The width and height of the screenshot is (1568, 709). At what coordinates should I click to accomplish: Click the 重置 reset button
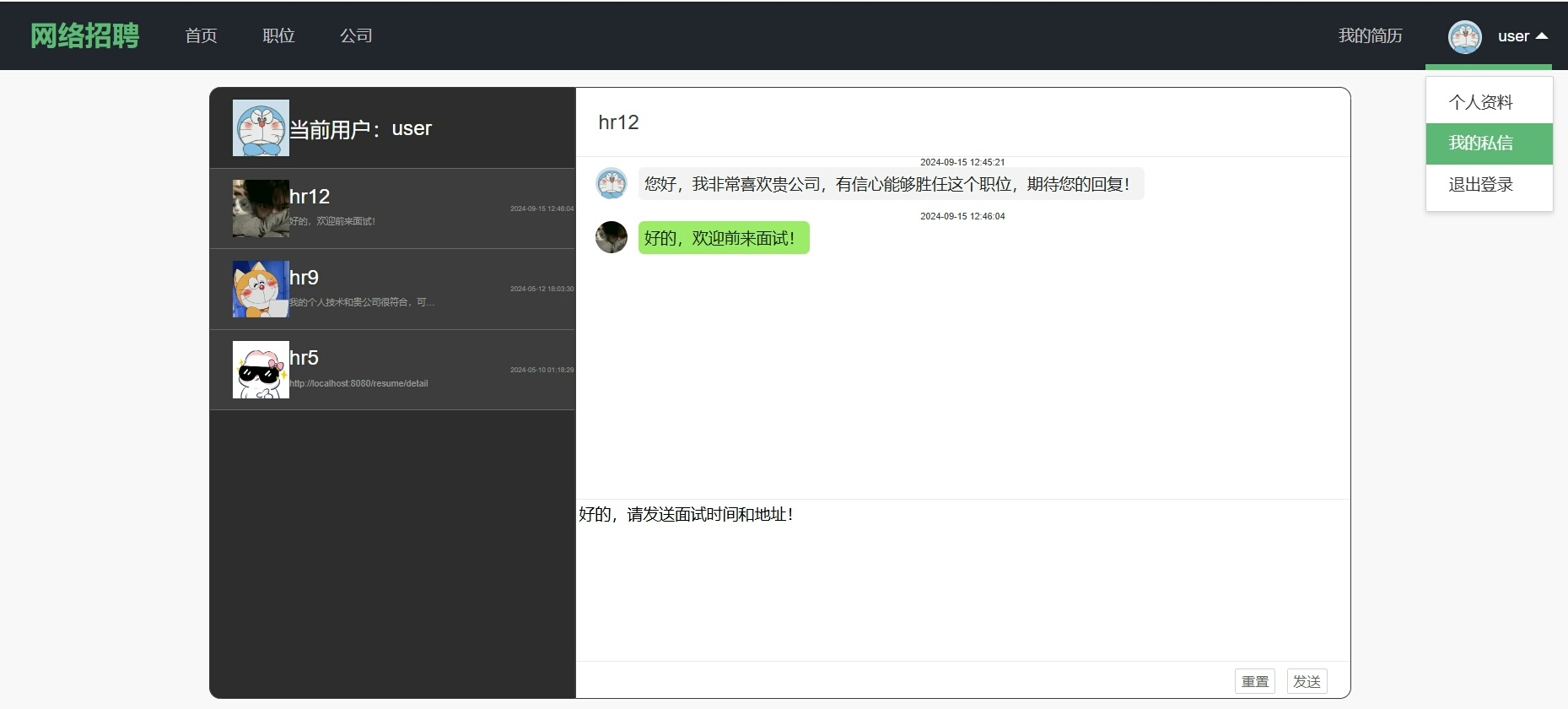click(x=1255, y=681)
